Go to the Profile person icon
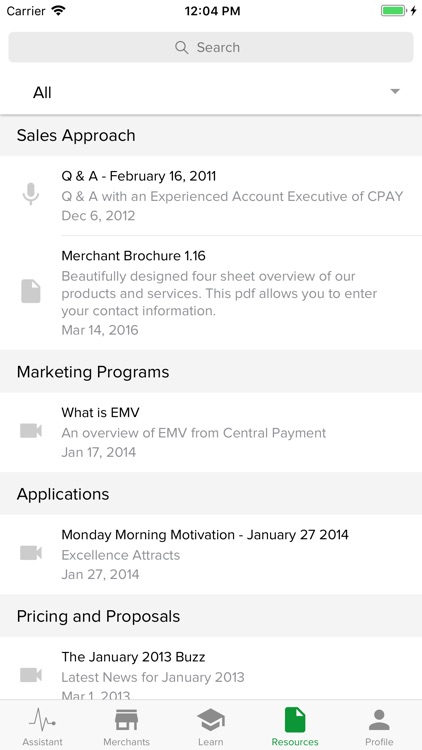Screen dimensions: 422x750 379,720
